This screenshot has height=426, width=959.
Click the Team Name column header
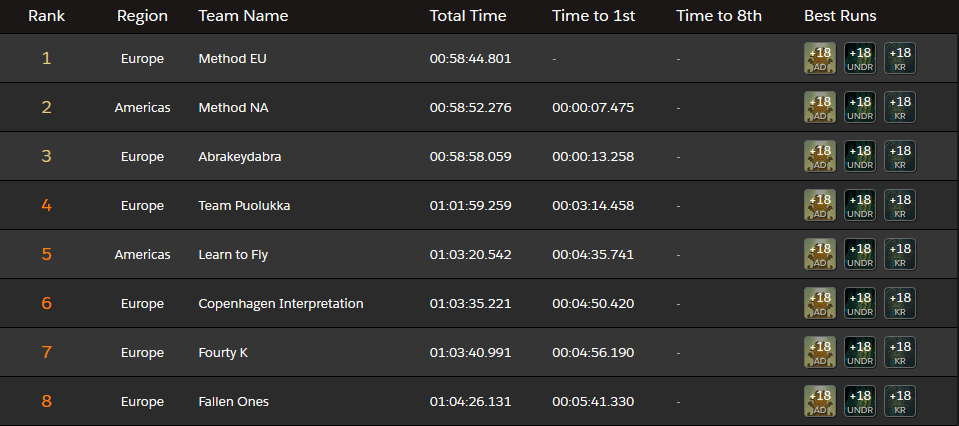click(243, 16)
